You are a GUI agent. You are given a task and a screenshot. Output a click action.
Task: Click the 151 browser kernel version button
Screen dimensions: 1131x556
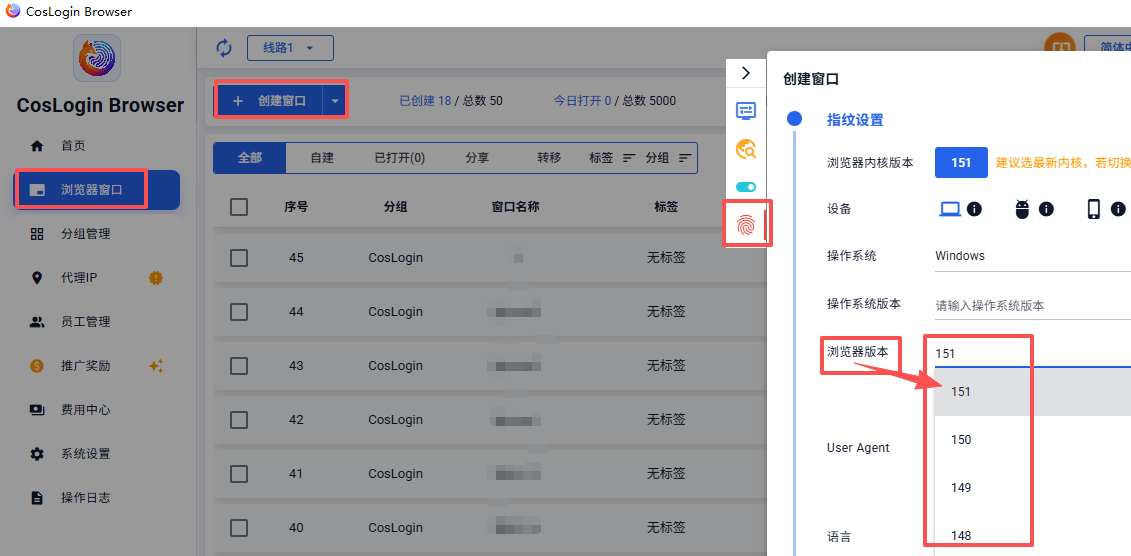[x=961, y=163]
